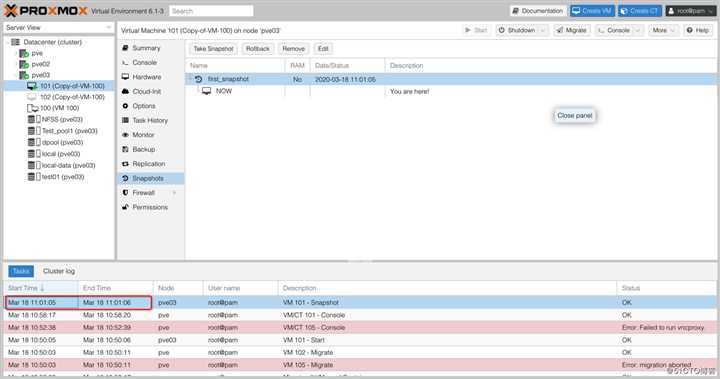
Task: Open the VM Console menu item
Action: (x=151, y=62)
